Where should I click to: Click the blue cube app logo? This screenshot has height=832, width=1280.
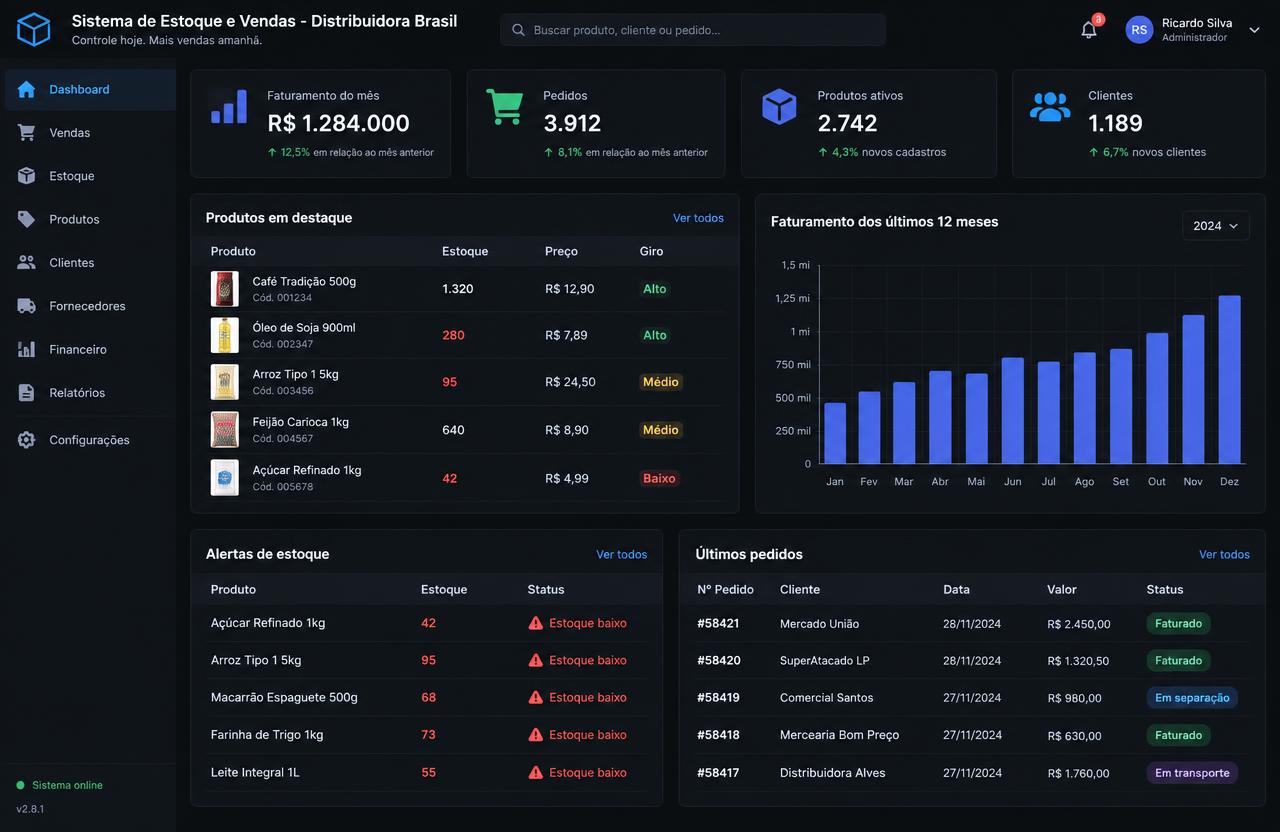tap(33, 30)
